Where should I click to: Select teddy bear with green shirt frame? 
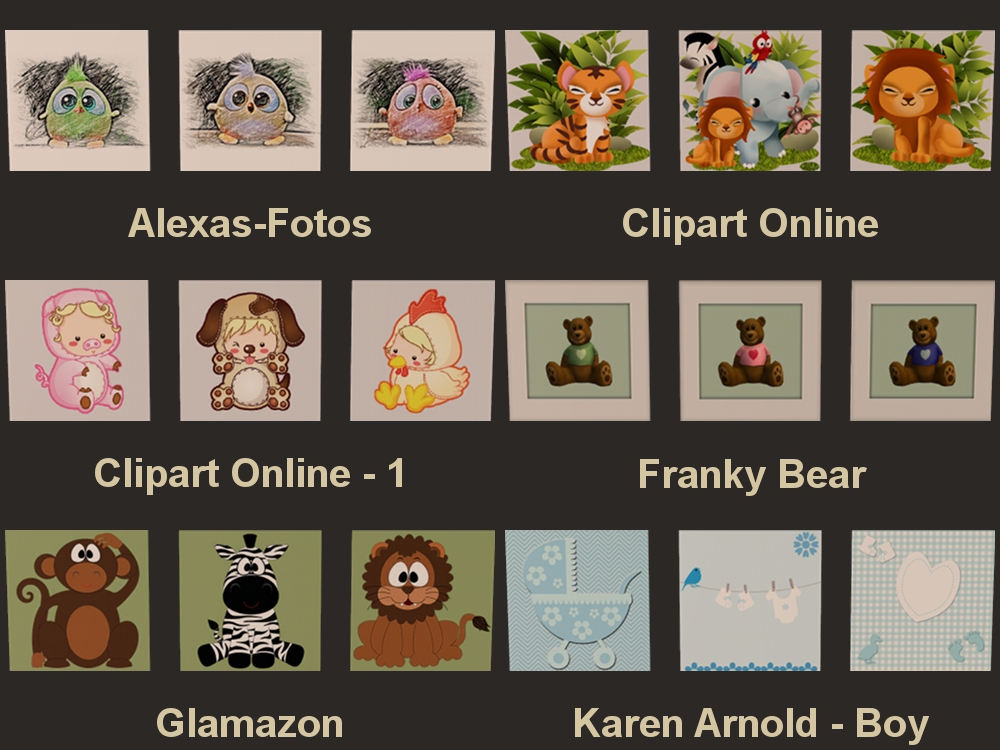(577, 350)
